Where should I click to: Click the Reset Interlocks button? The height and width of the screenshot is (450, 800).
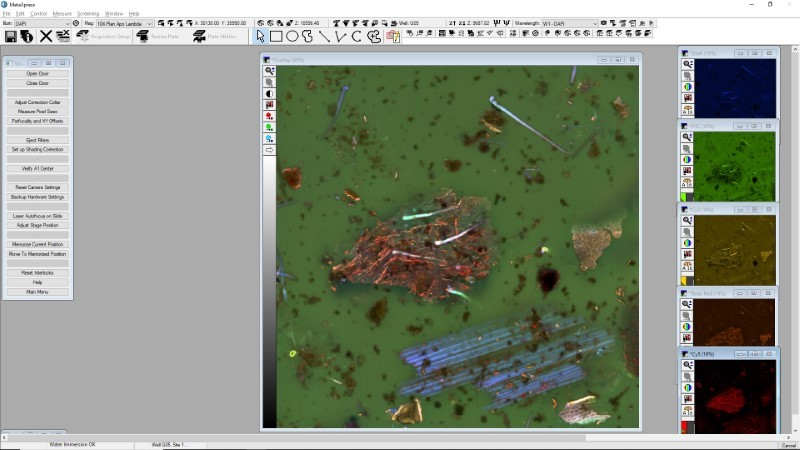click(37, 273)
